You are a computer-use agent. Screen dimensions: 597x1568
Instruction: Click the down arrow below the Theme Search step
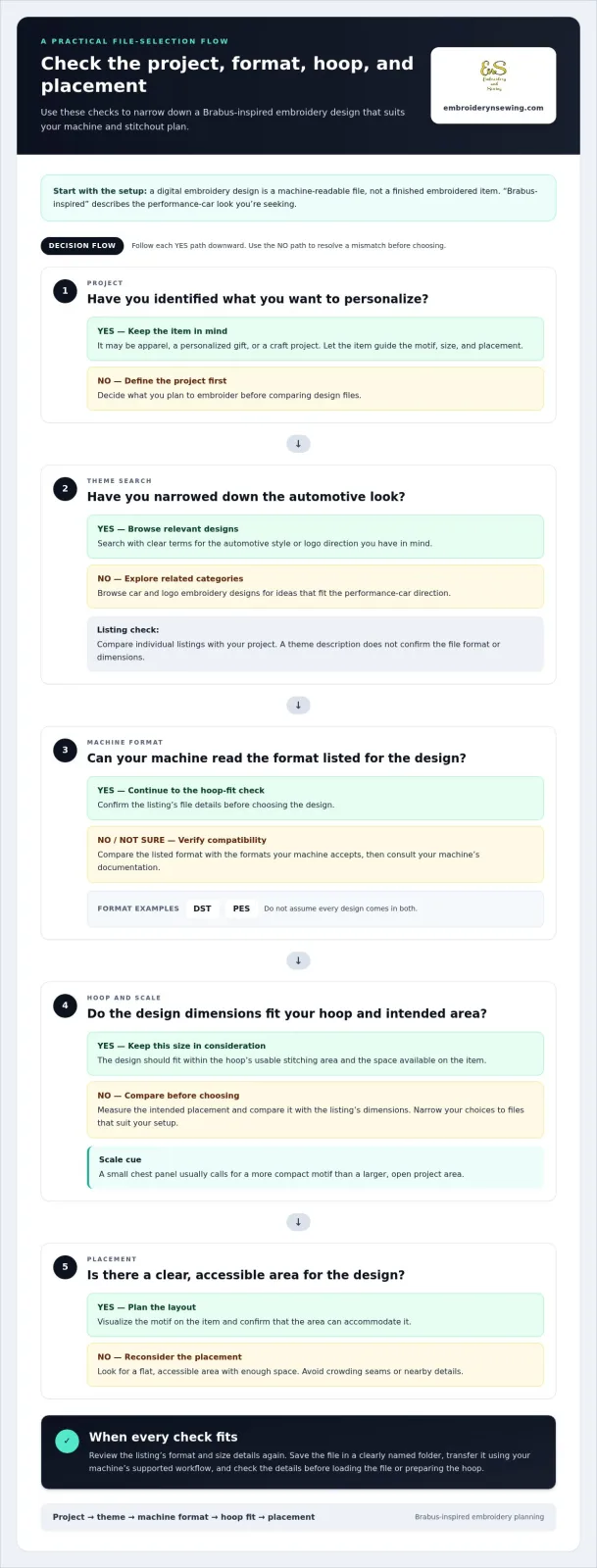(298, 706)
